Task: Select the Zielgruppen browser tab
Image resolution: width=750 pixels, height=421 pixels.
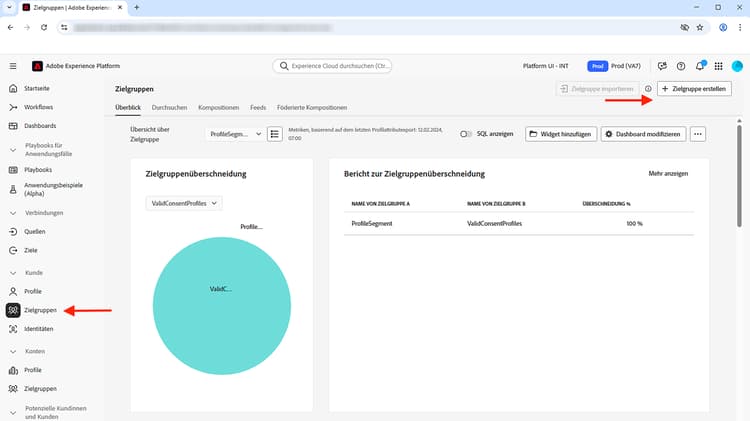Action: (72, 8)
